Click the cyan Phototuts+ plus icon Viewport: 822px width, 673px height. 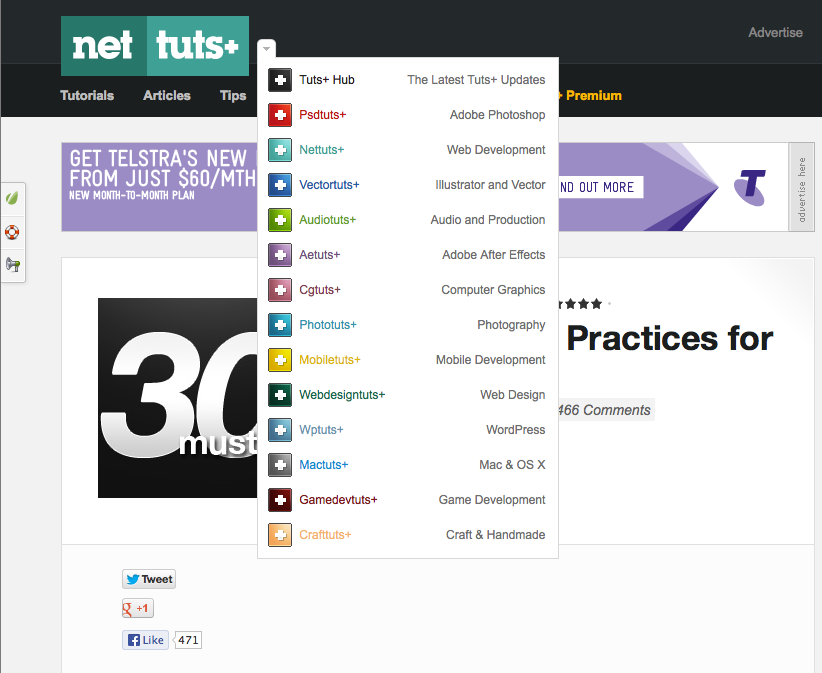pos(280,325)
